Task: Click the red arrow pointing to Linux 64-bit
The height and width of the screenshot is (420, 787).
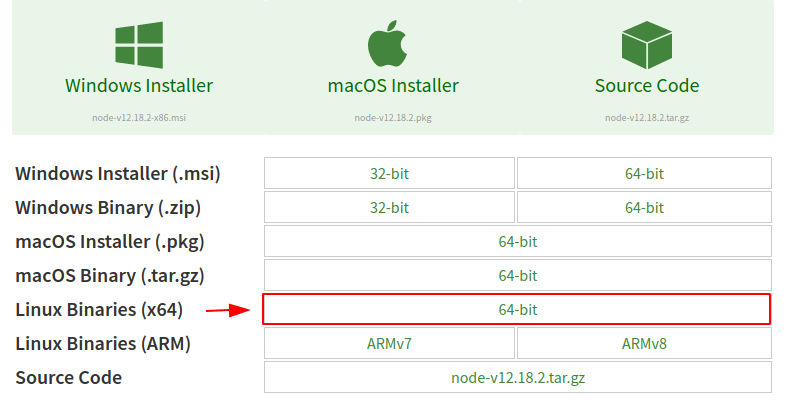Action: pos(228,310)
